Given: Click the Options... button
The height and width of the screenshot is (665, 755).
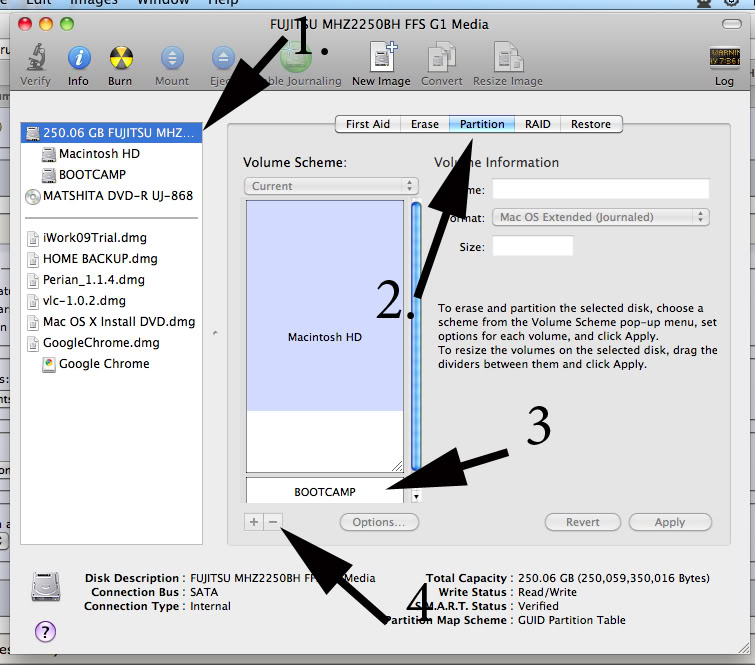Looking at the screenshot, I should [x=379, y=522].
